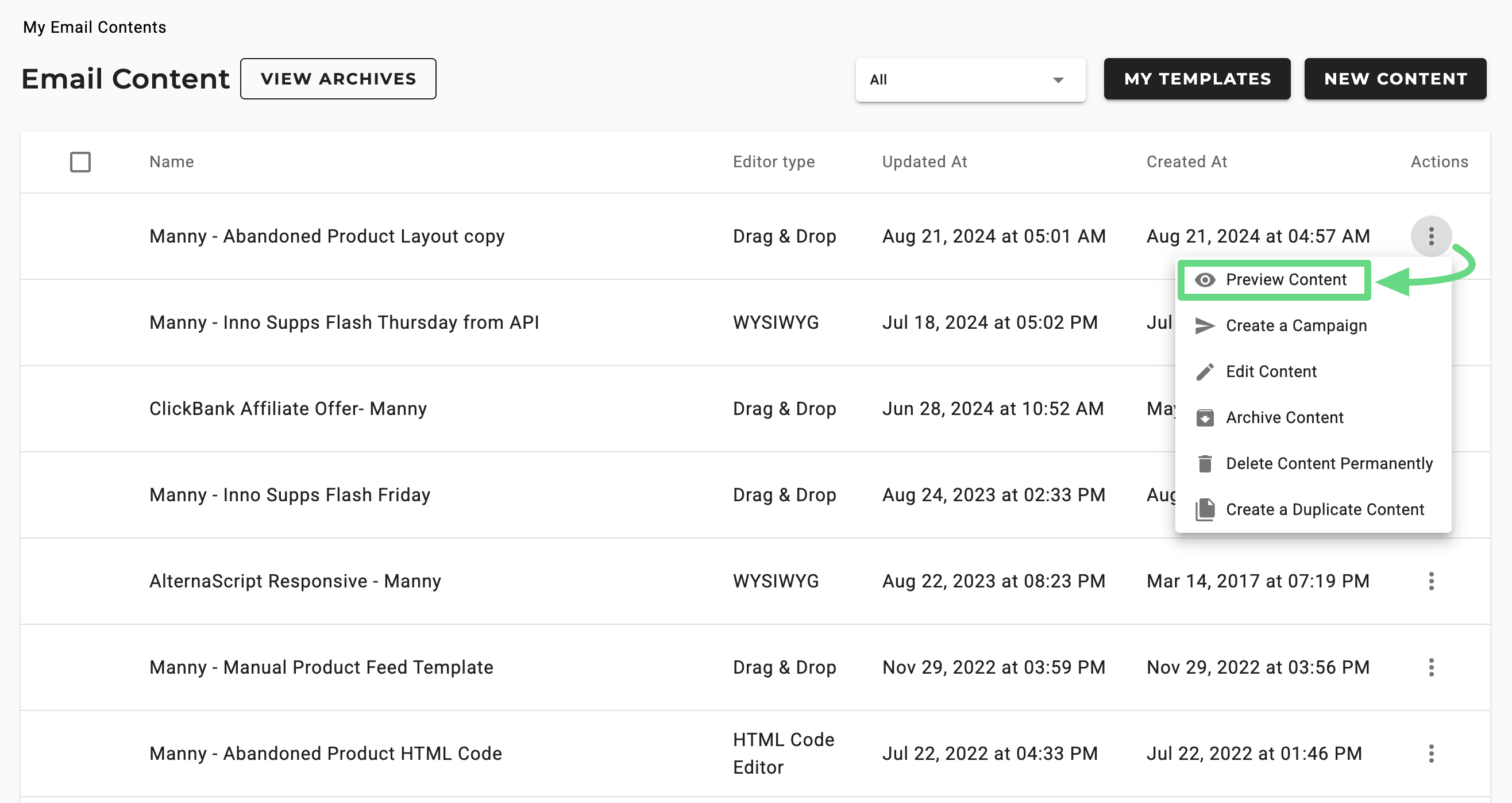Image resolution: width=1512 pixels, height=803 pixels.
Task: Click the HTML Code Editor type cell
Action: 784,754
